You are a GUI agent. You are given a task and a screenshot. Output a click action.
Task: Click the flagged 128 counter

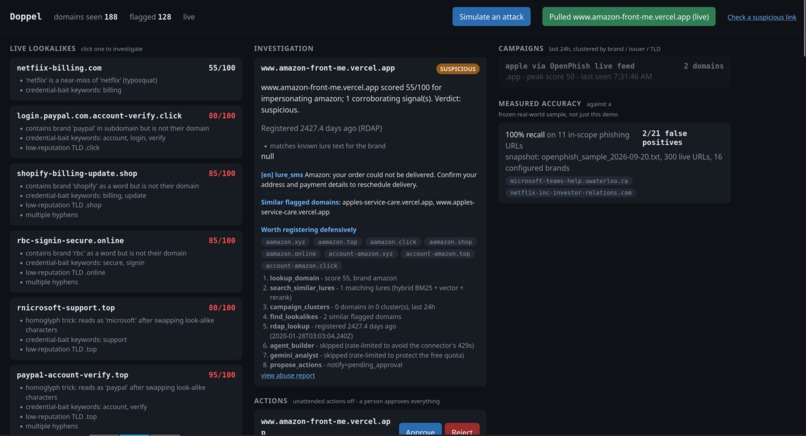(150, 17)
